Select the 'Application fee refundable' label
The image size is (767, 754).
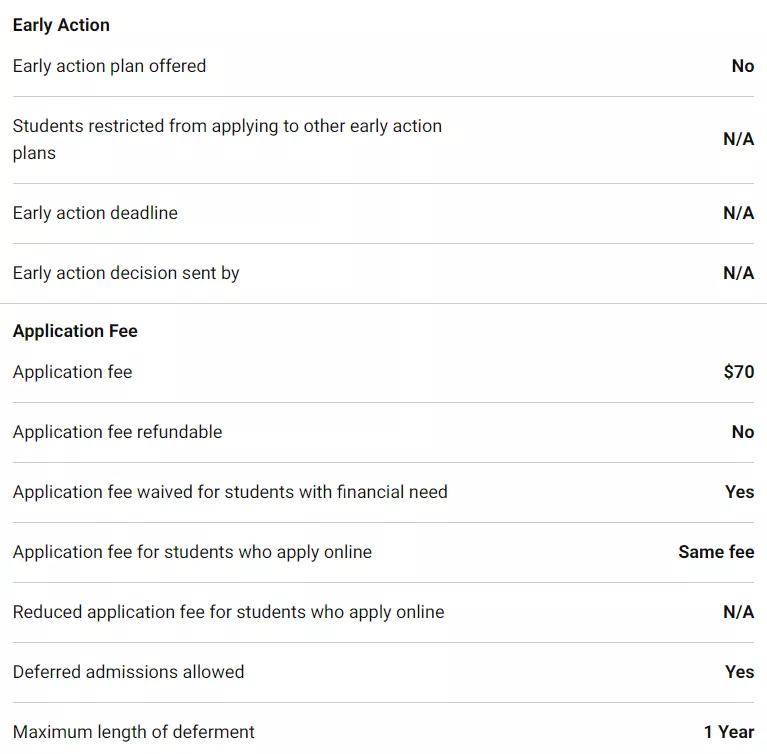pos(117,432)
